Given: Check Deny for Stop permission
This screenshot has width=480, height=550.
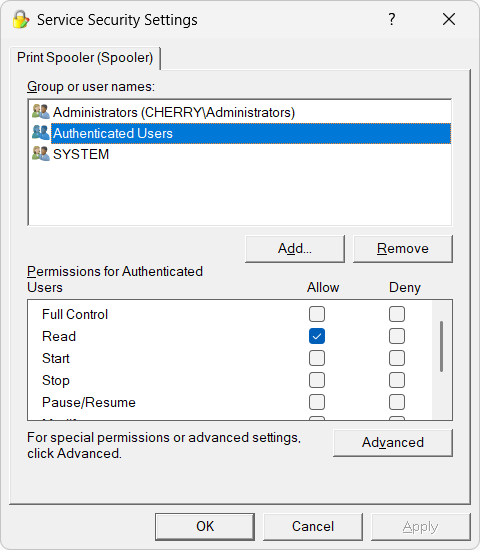Looking at the screenshot, I should click(397, 380).
